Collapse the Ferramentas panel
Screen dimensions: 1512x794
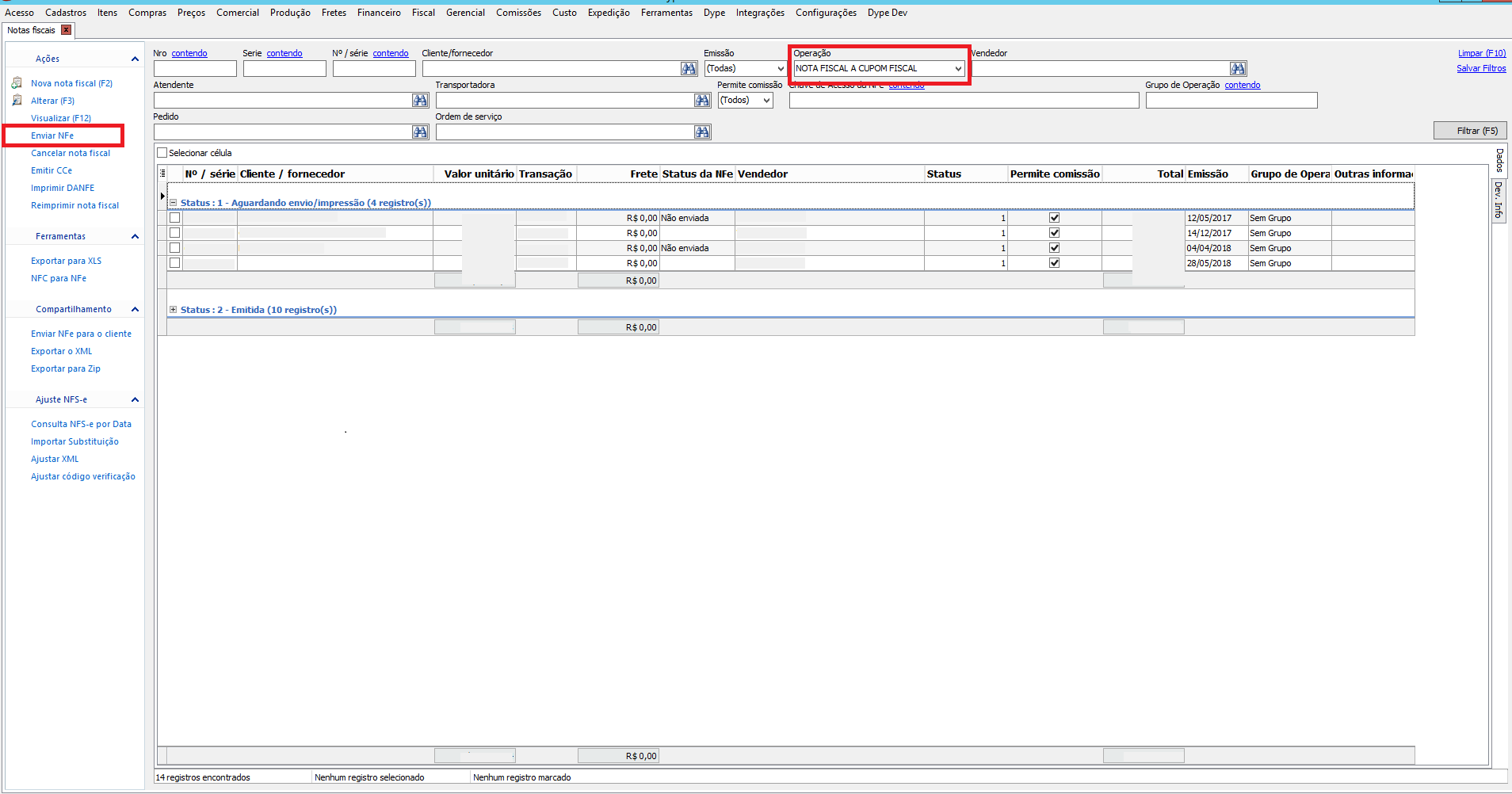(x=135, y=236)
